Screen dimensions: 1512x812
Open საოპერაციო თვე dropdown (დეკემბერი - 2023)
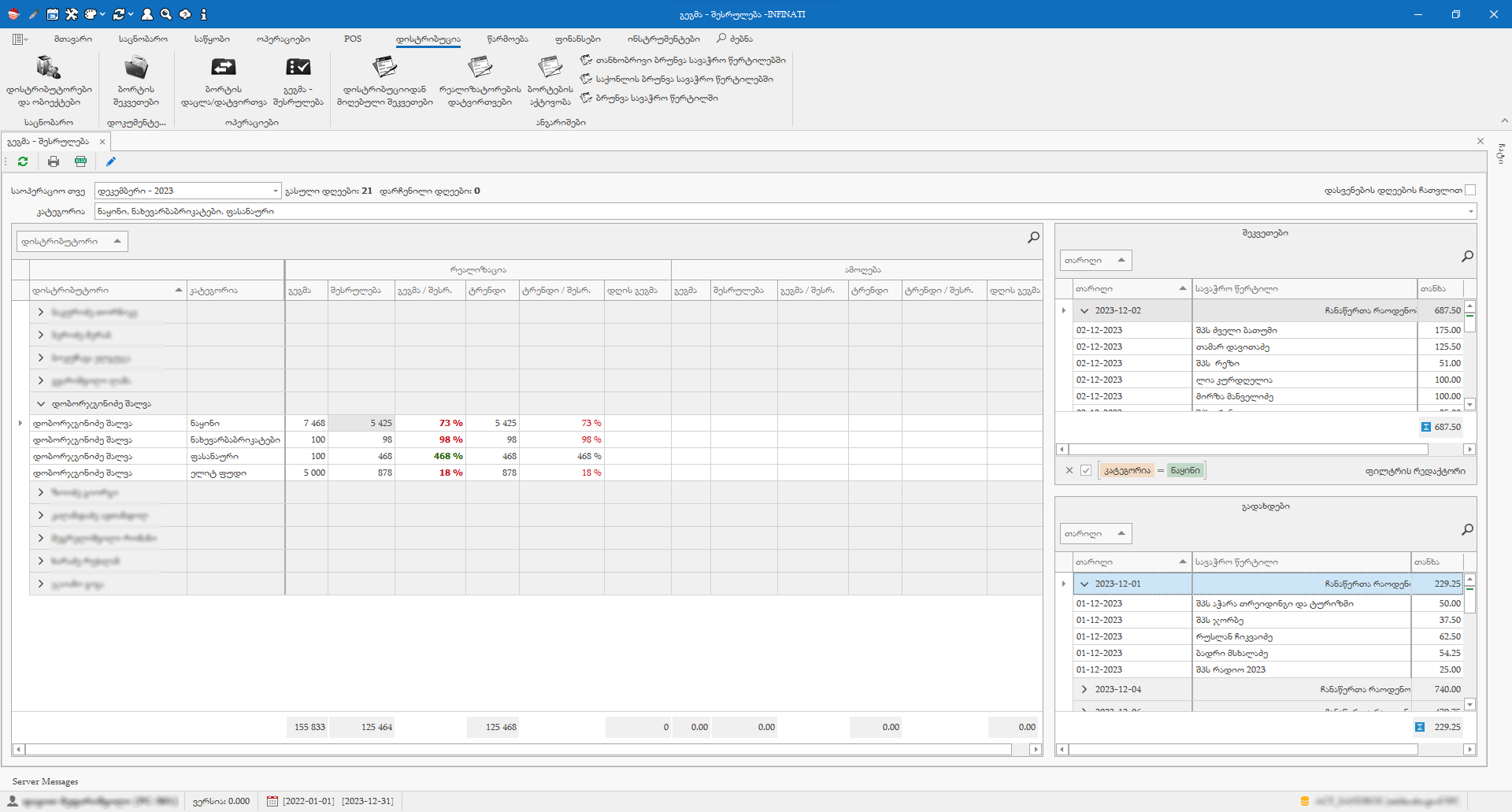point(275,191)
